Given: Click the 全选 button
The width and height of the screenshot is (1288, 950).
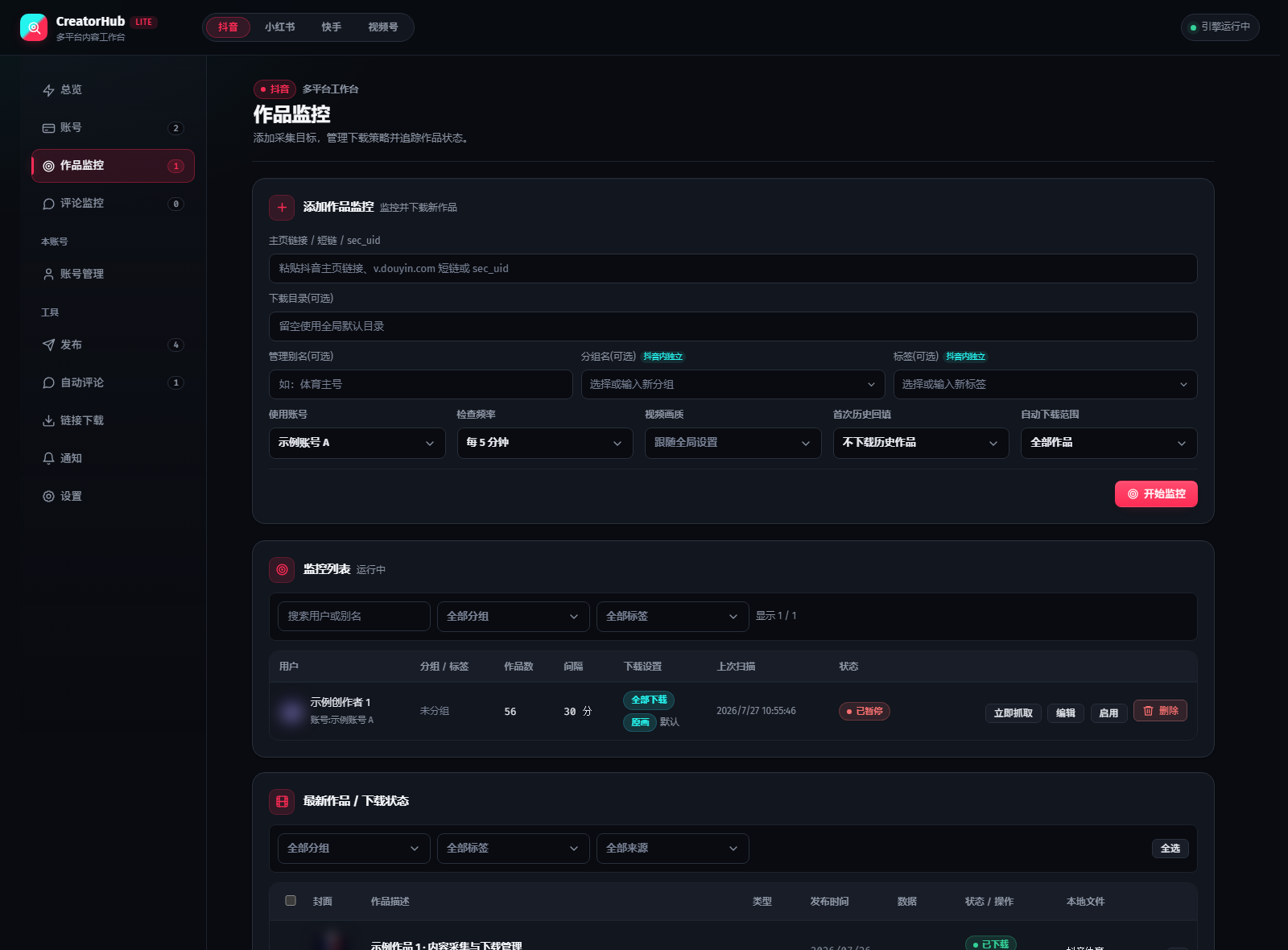Looking at the screenshot, I should click(1170, 849).
